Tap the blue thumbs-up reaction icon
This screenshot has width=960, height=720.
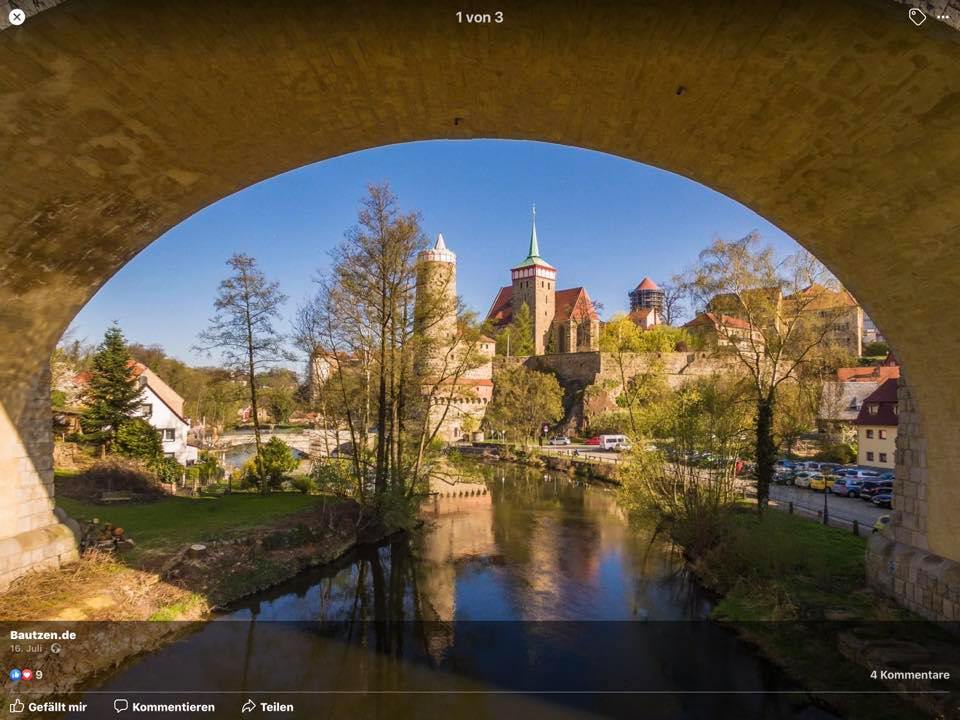(x=15, y=675)
